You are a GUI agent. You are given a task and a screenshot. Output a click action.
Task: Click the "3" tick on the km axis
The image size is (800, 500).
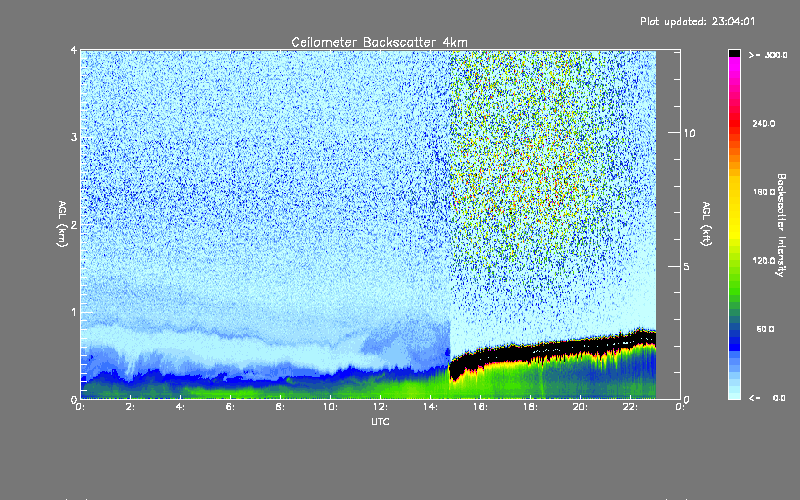pyautogui.click(x=74, y=138)
